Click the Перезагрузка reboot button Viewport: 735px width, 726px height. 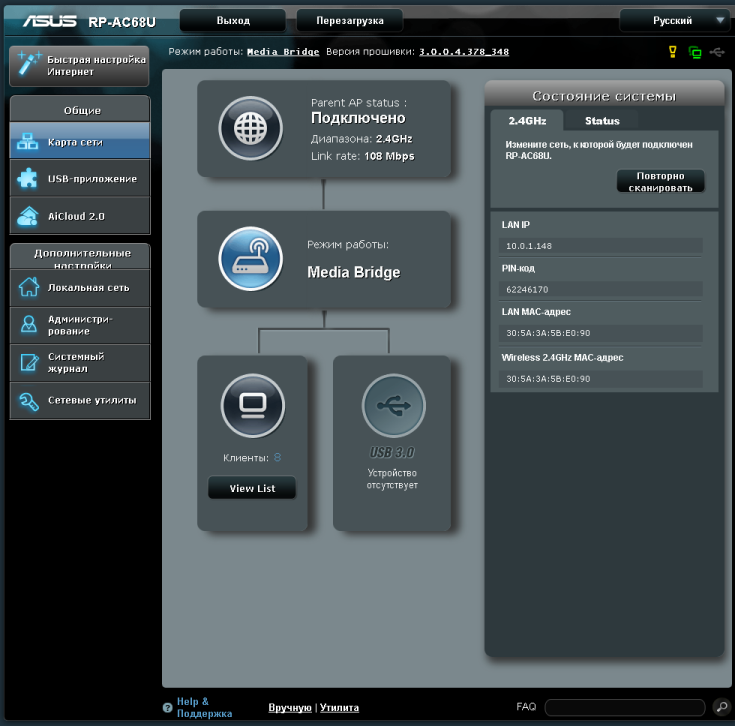click(350, 21)
